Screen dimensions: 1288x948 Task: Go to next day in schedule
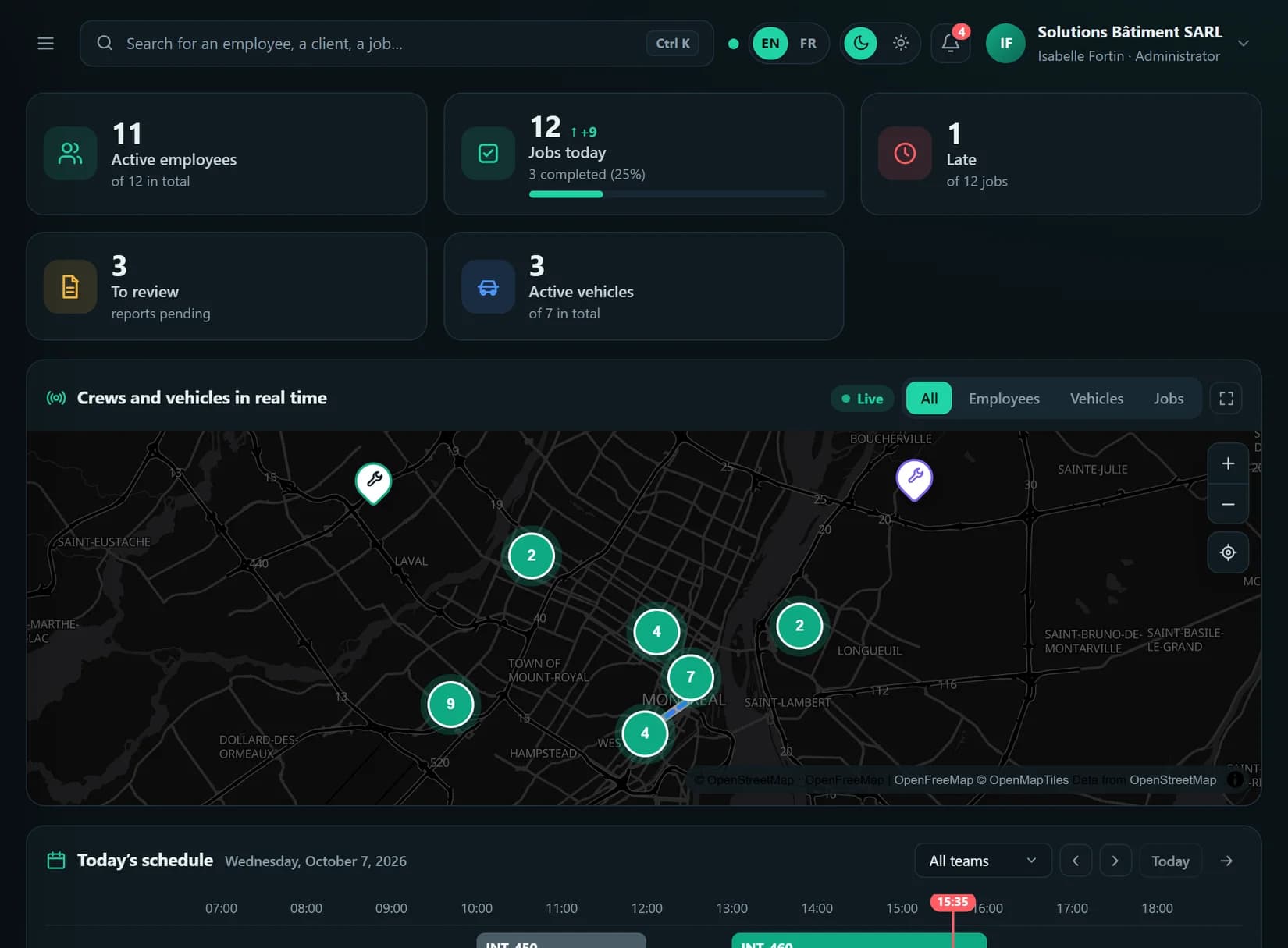click(x=1115, y=861)
